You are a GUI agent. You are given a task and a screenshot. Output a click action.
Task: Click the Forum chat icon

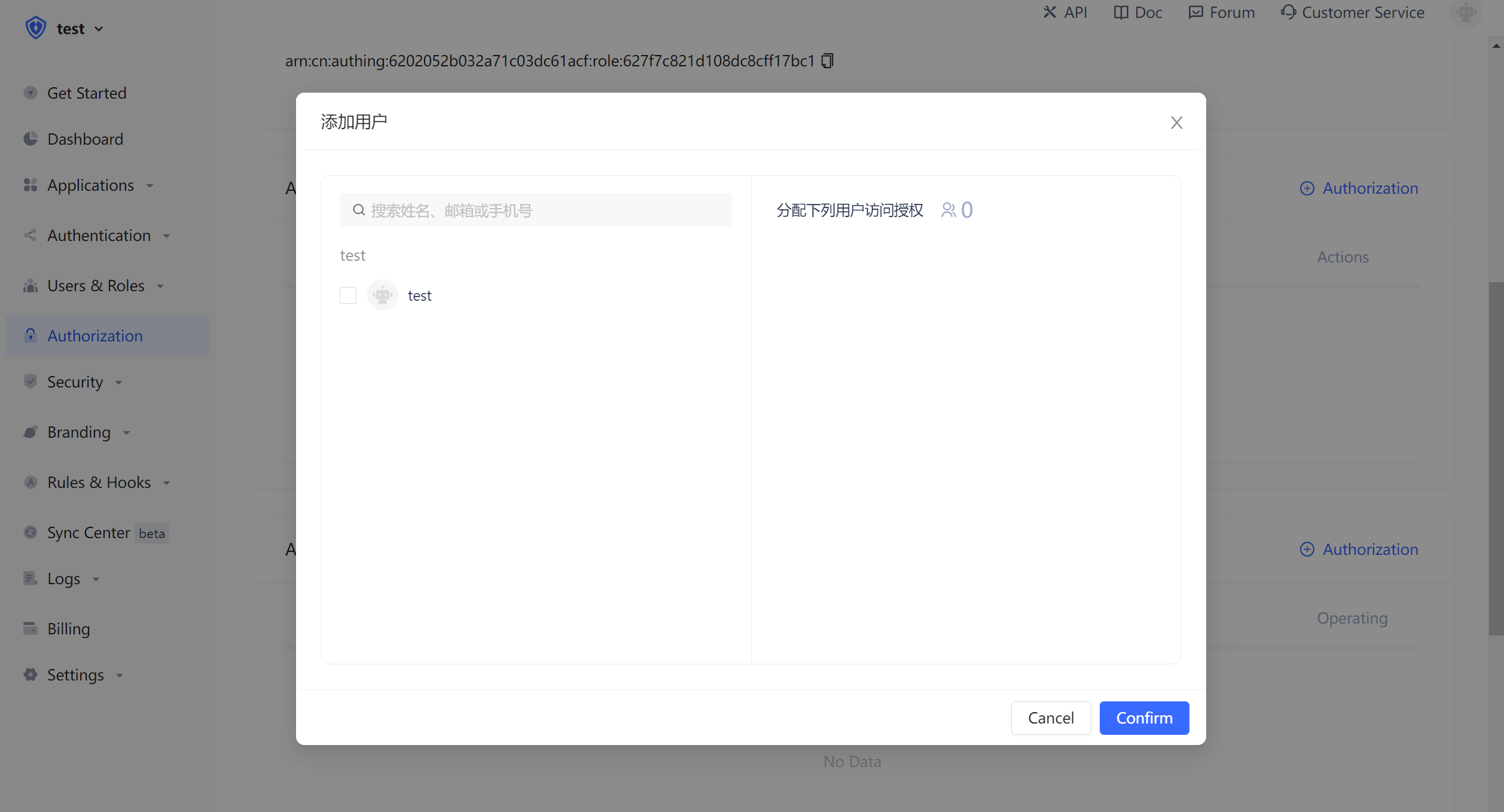1195,13
